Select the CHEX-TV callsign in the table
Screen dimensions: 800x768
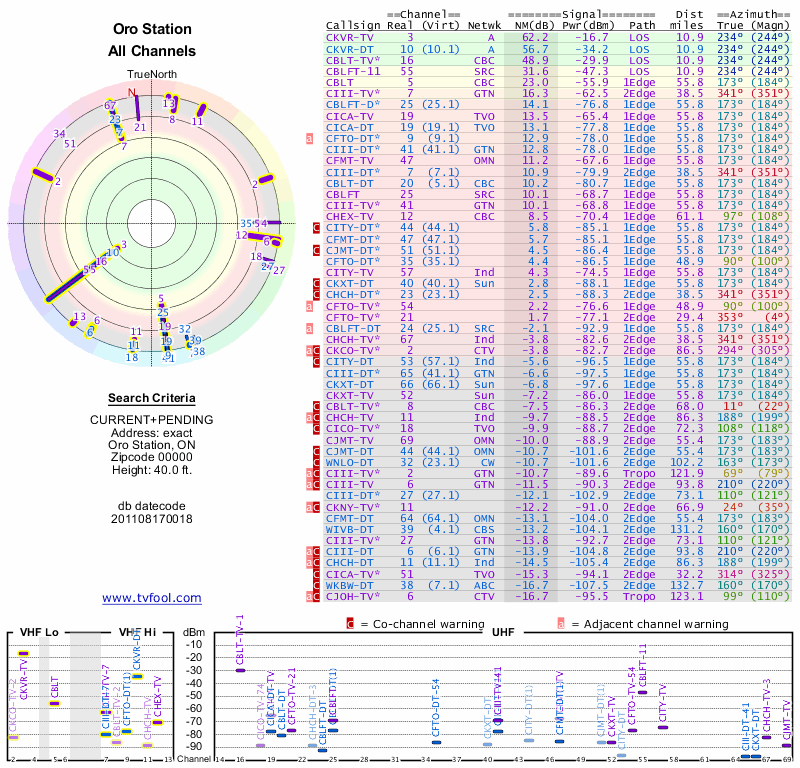[x=349, y=216]
